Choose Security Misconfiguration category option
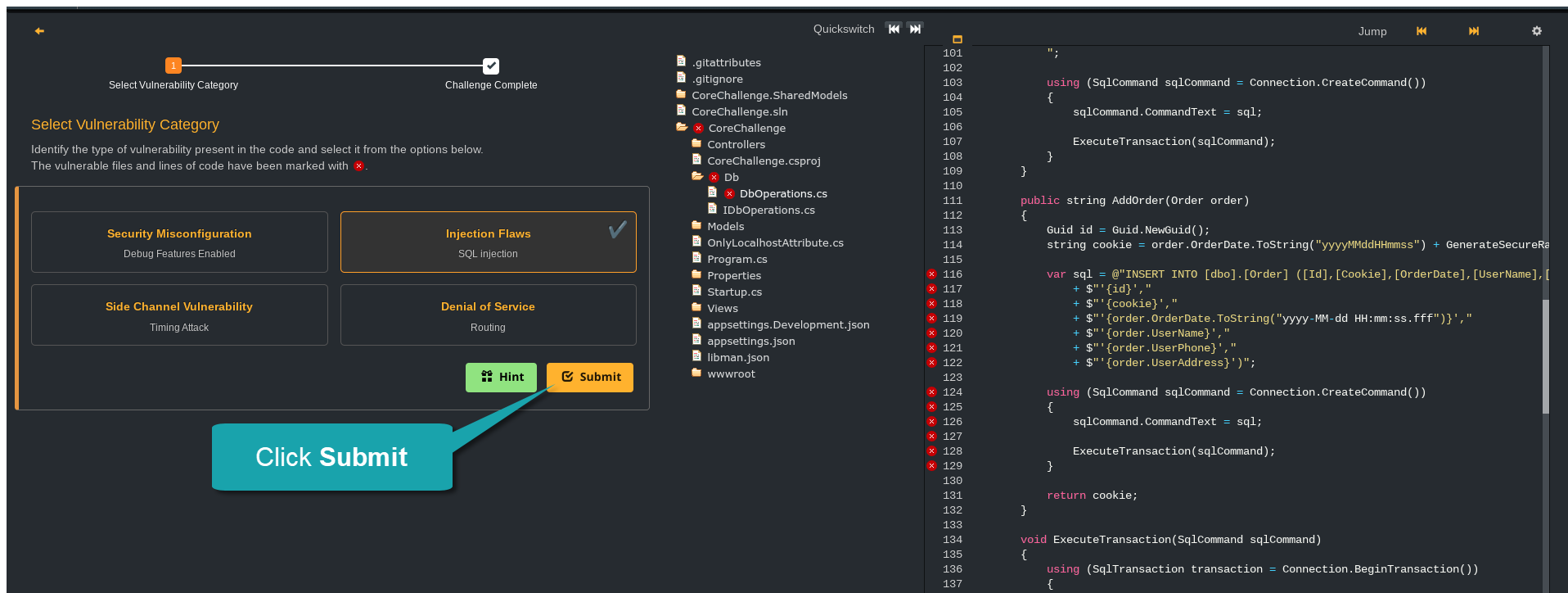1568x593 pixels. click(179, 242)
